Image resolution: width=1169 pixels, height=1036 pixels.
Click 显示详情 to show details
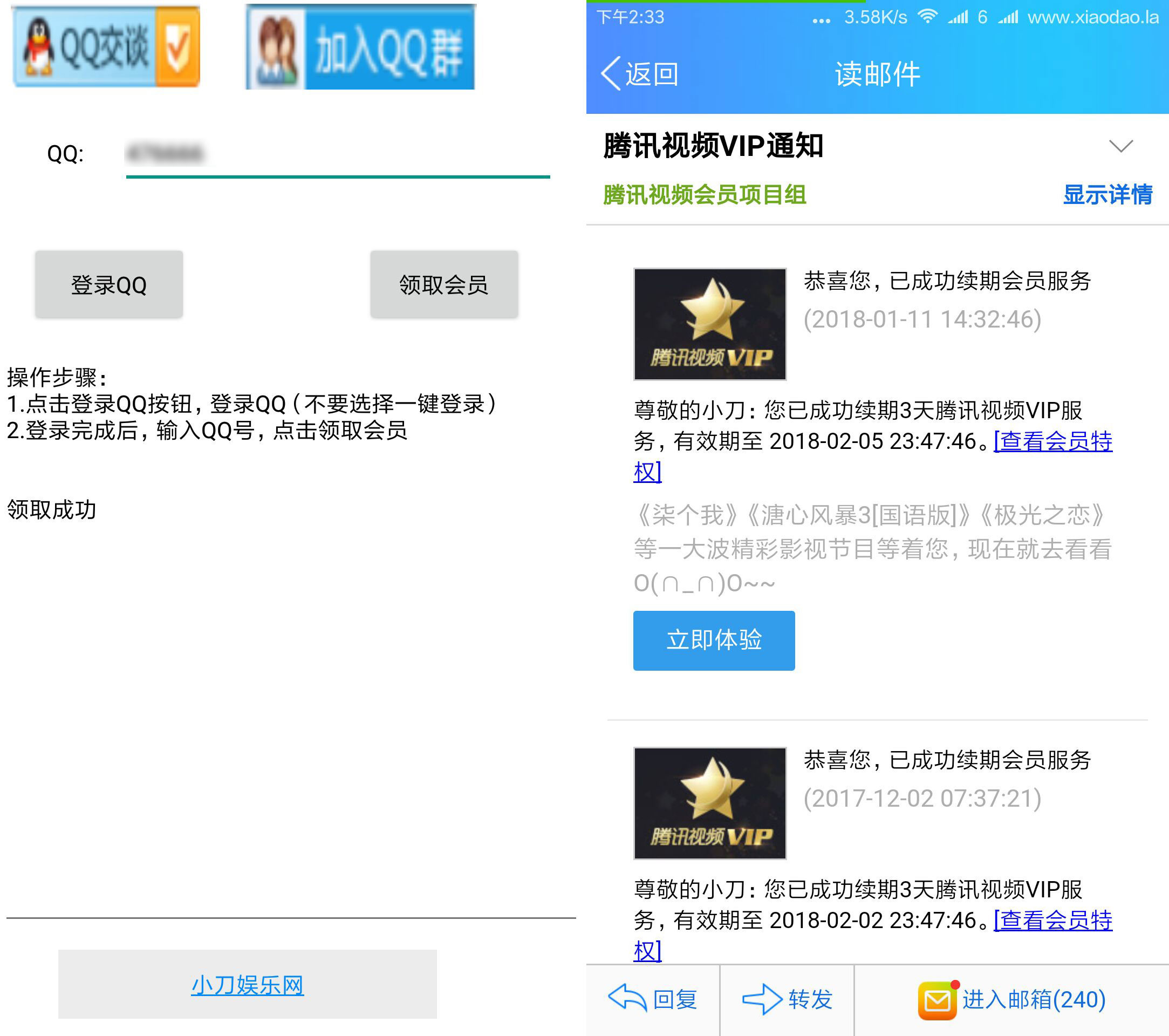click(1108, 194)
